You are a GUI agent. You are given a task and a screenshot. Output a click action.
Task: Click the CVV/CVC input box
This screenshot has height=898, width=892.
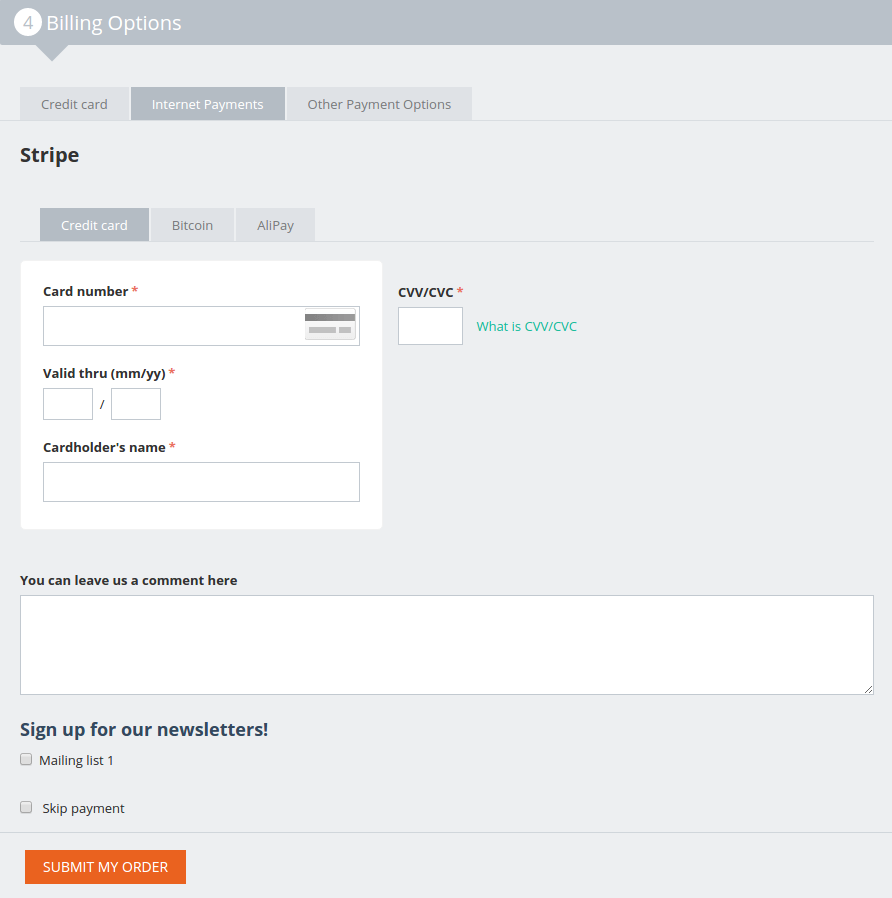pos(431,326)
